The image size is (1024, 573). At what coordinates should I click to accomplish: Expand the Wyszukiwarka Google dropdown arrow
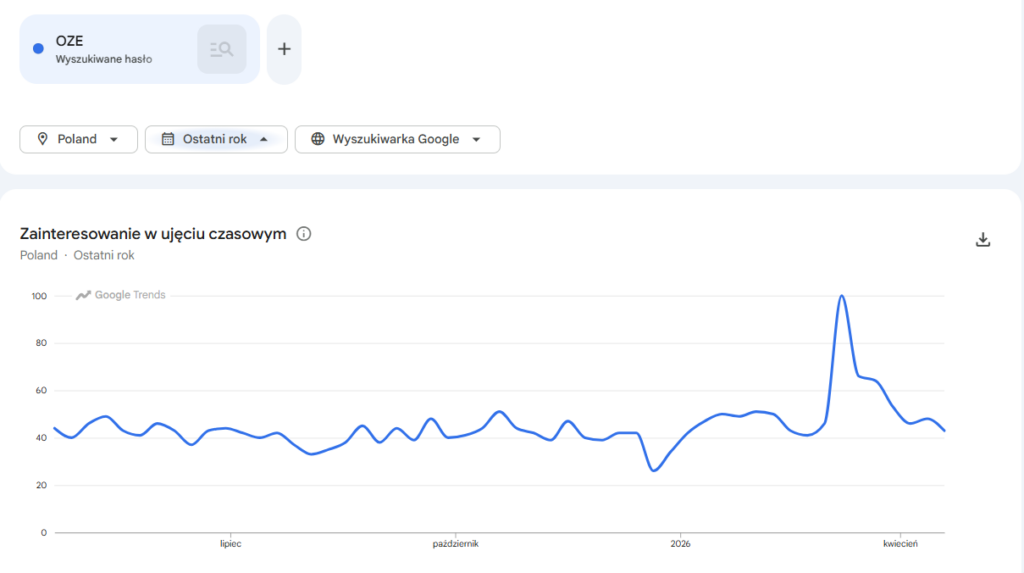[476, 139]
